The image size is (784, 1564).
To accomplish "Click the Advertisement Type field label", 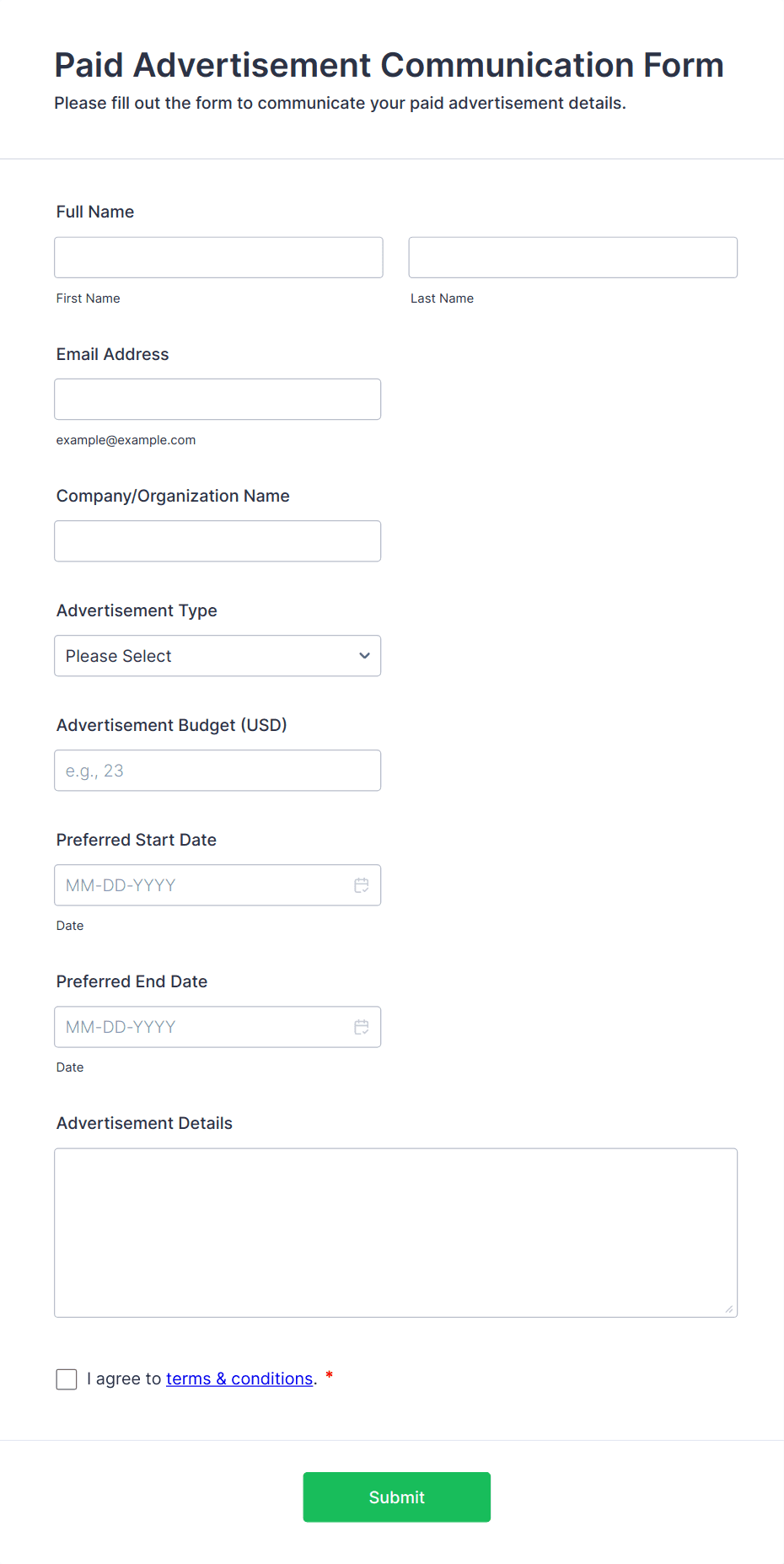I will [137, 610].
